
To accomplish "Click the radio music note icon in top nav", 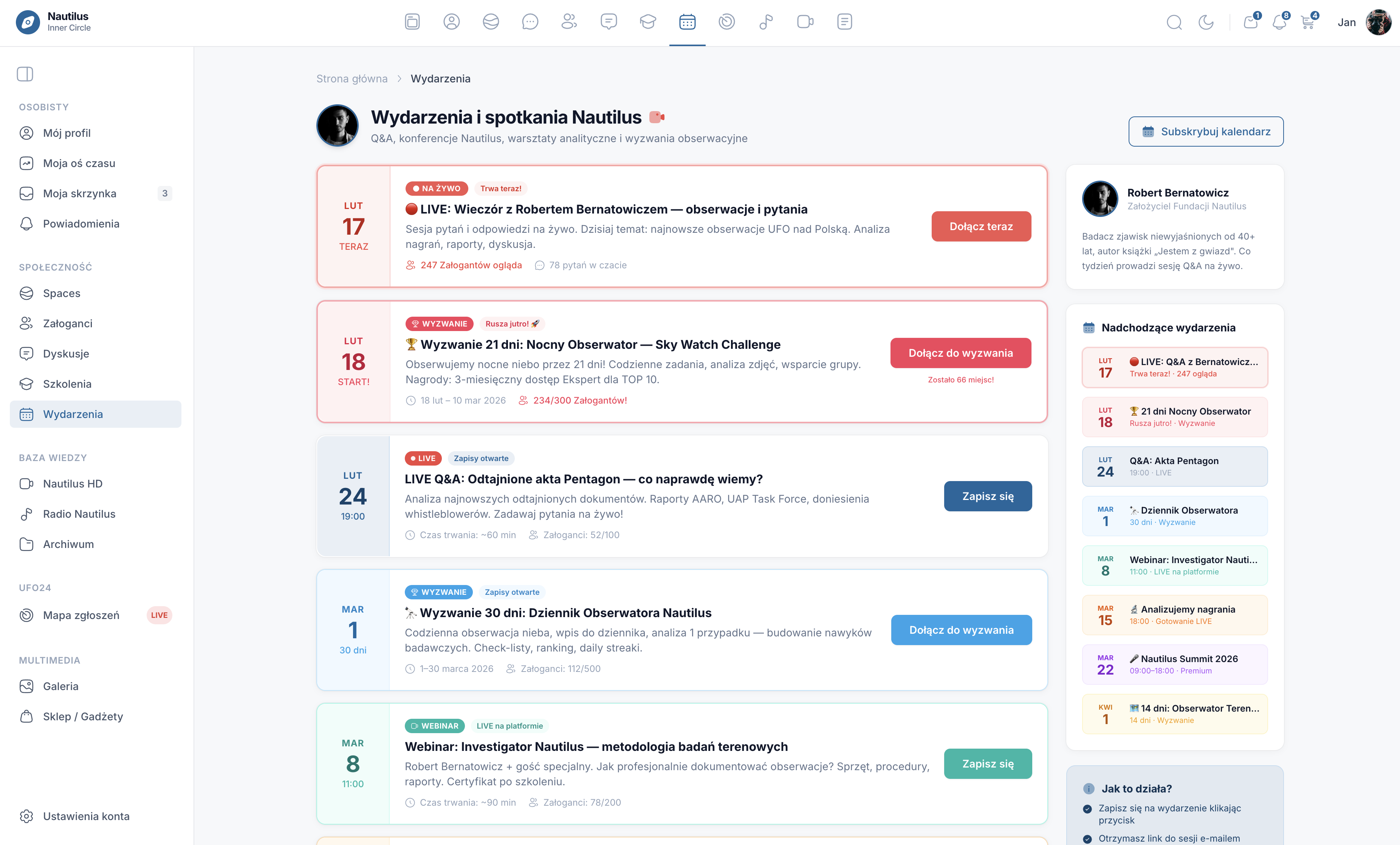I will pos(766,22).
